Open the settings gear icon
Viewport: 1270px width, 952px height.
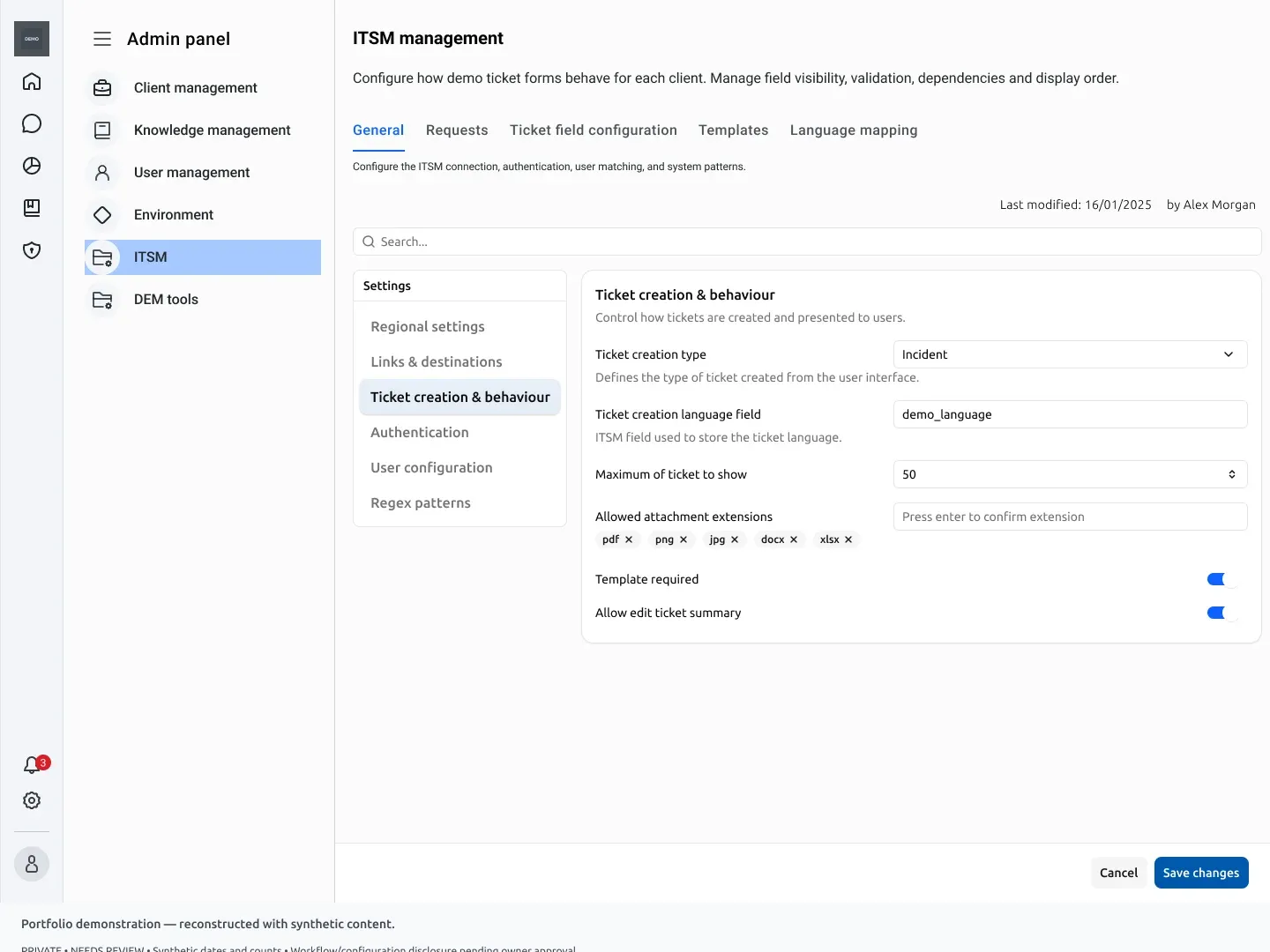[32, 800]
